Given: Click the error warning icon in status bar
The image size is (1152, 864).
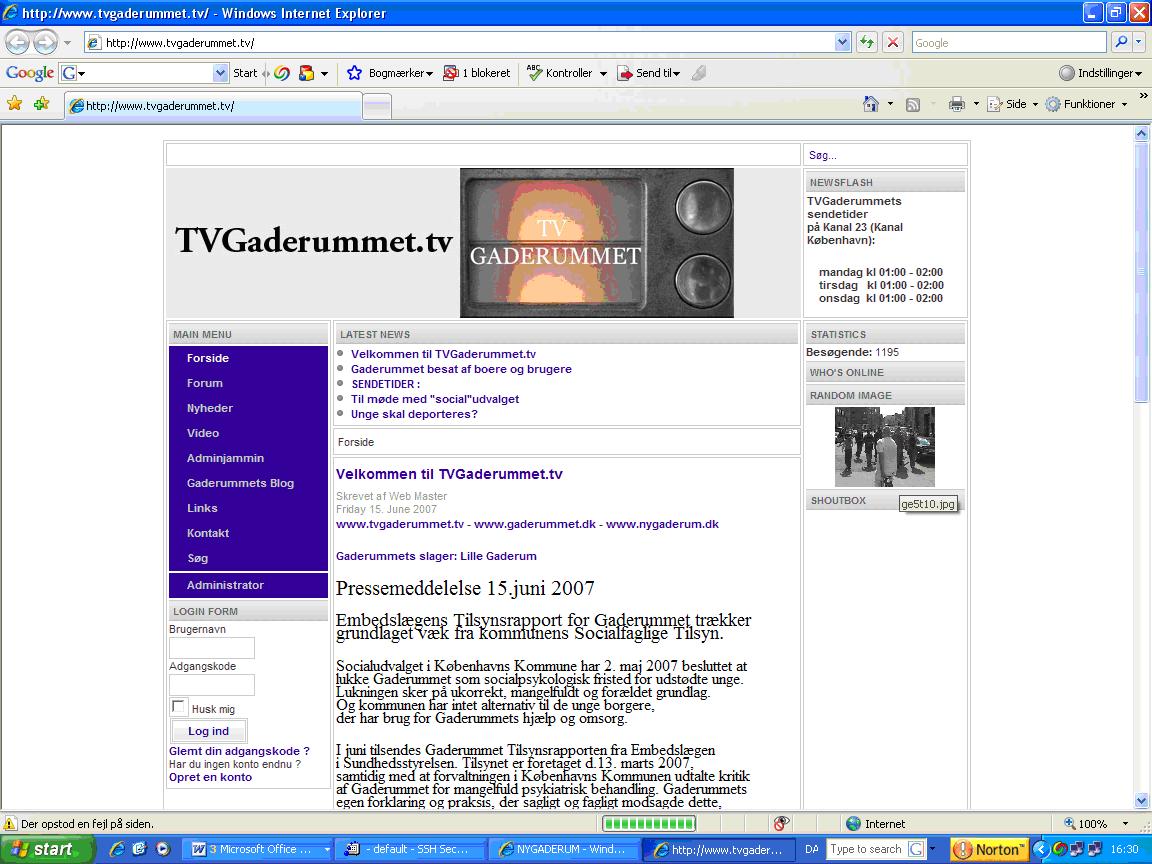Looking at the screenshot, I should coord(10,824).
